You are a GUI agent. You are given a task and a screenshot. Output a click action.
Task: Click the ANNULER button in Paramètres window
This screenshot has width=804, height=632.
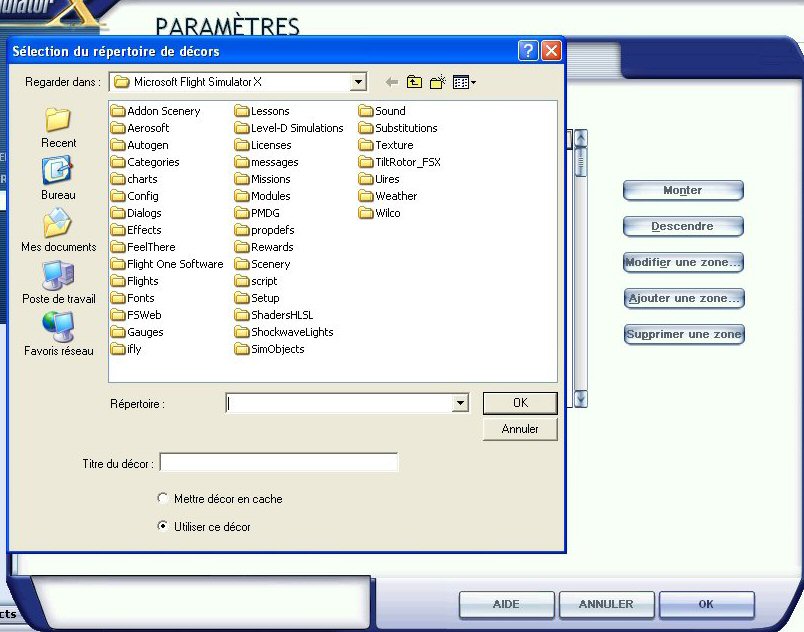point(607,604)
